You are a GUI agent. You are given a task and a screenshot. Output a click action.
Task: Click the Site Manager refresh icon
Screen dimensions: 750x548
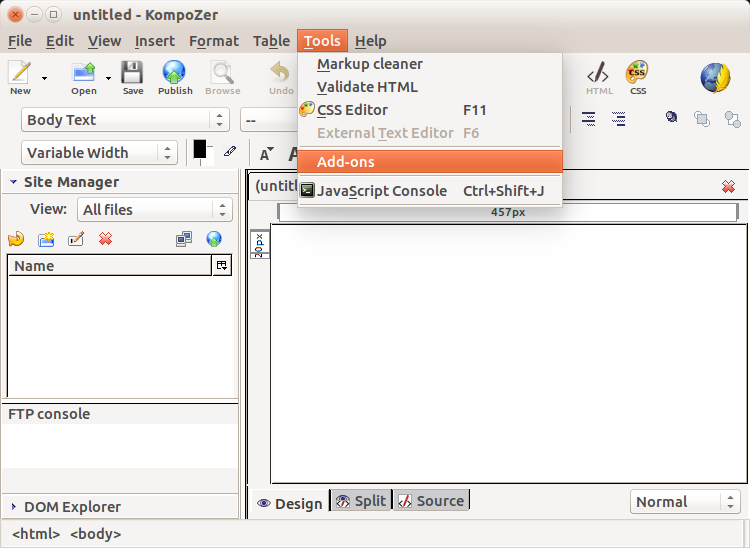click(16, 239)
